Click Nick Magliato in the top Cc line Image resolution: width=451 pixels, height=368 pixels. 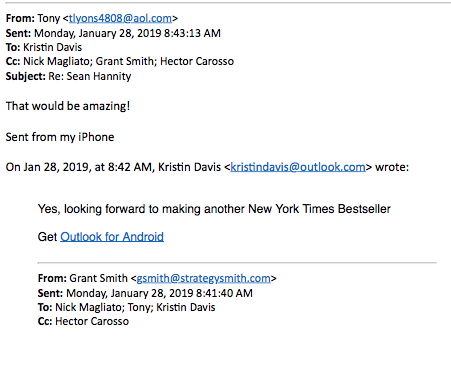(58, 61)
